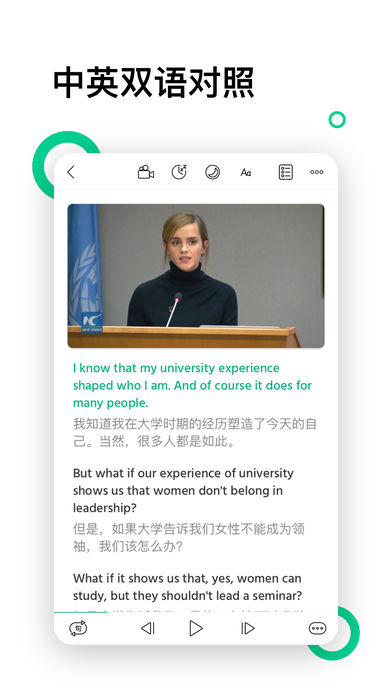Skip to previous sentence
392x696 pixels.
coord(147,628)
